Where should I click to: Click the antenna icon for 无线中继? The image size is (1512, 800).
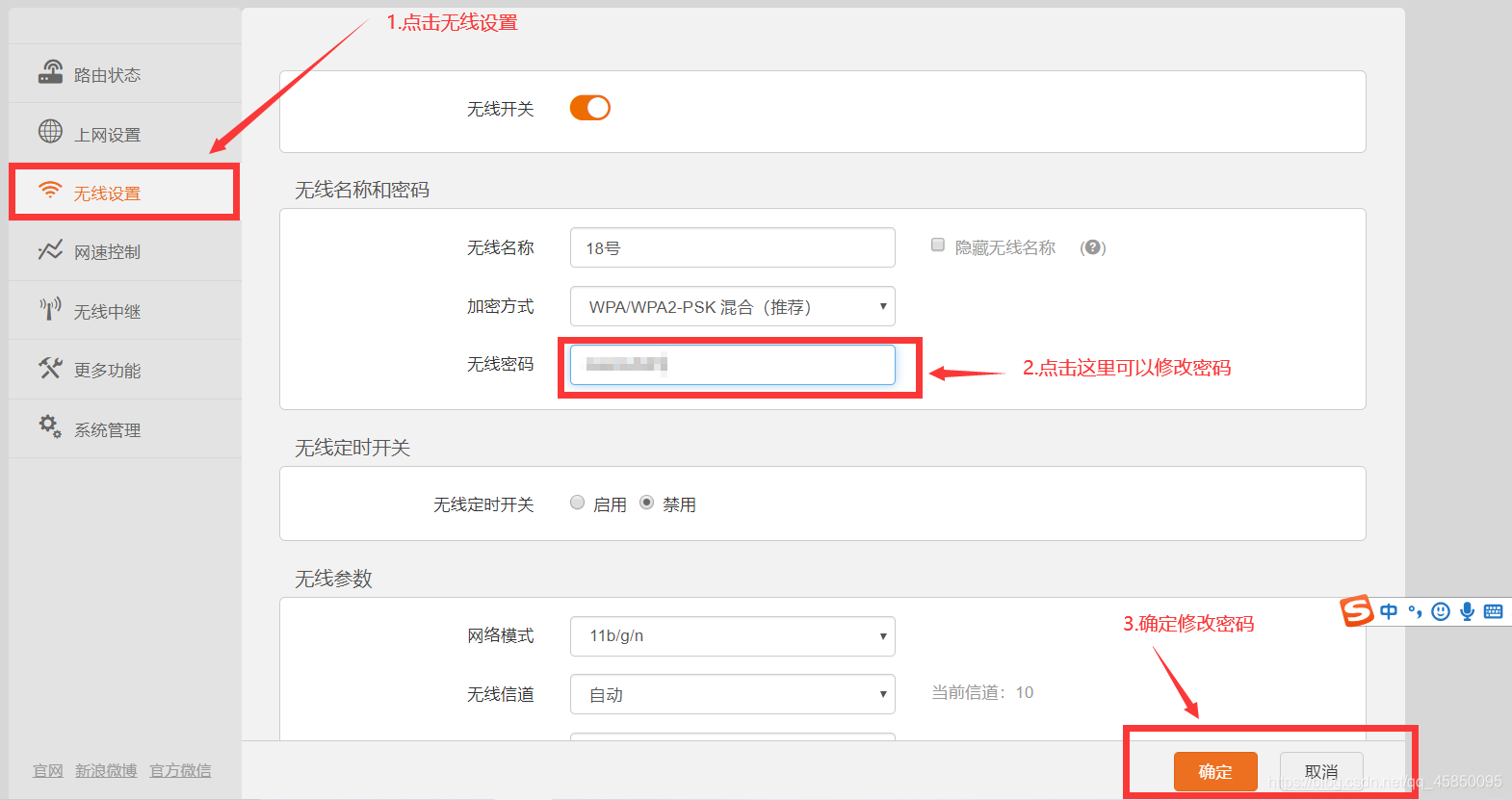coord(50,309)
